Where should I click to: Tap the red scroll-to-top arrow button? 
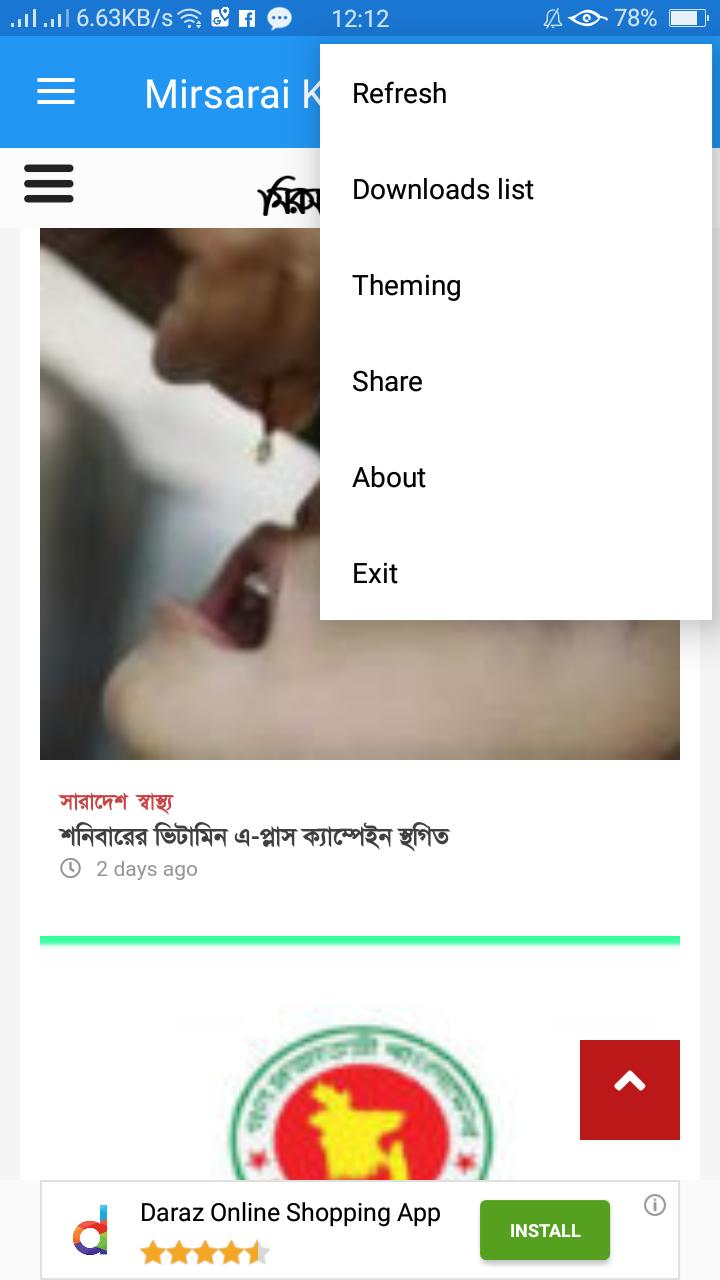pos(630,1090)
